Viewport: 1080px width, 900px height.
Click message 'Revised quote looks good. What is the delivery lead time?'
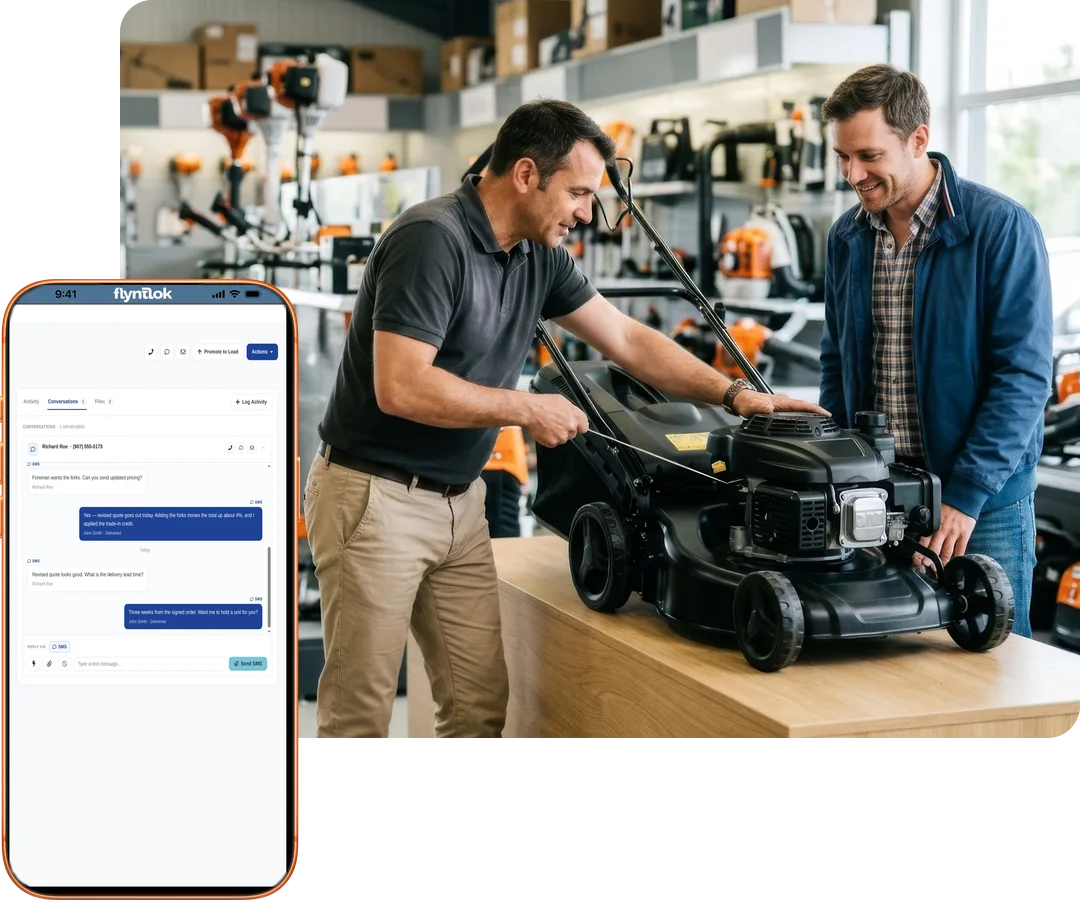click(x=87, y=578)
